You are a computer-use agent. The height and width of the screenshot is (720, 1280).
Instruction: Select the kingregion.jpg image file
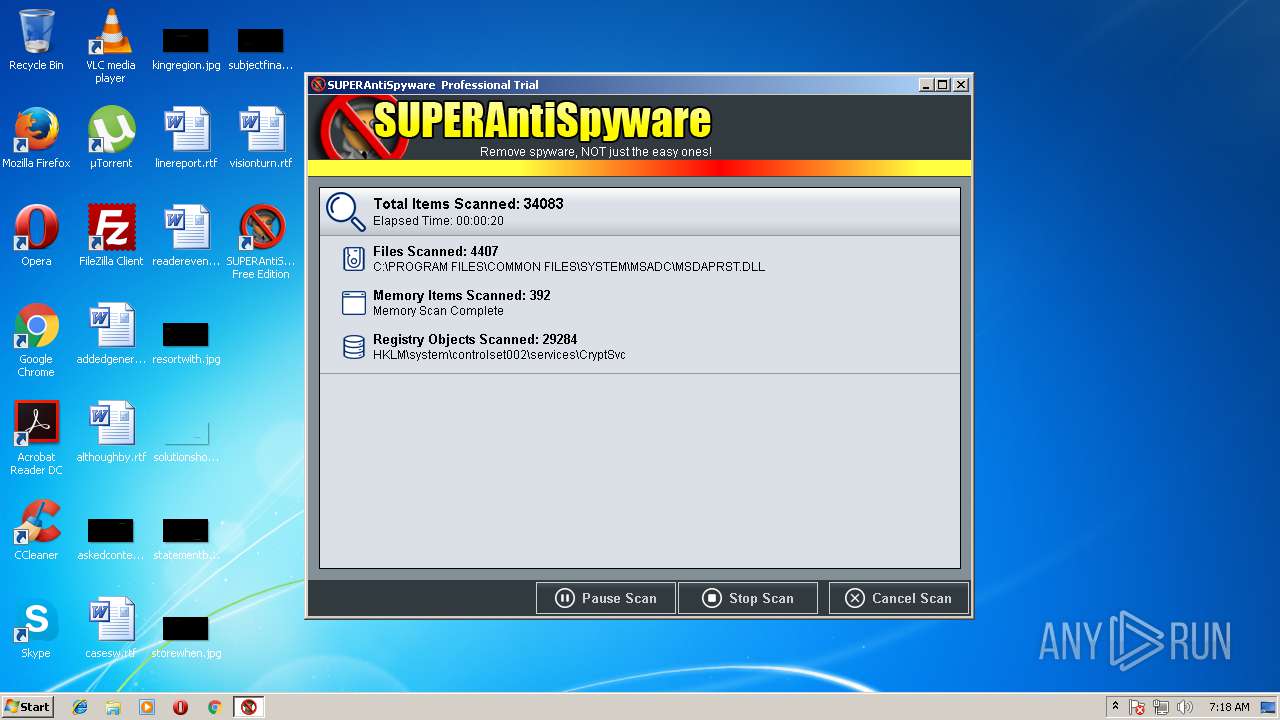[186, 49]
